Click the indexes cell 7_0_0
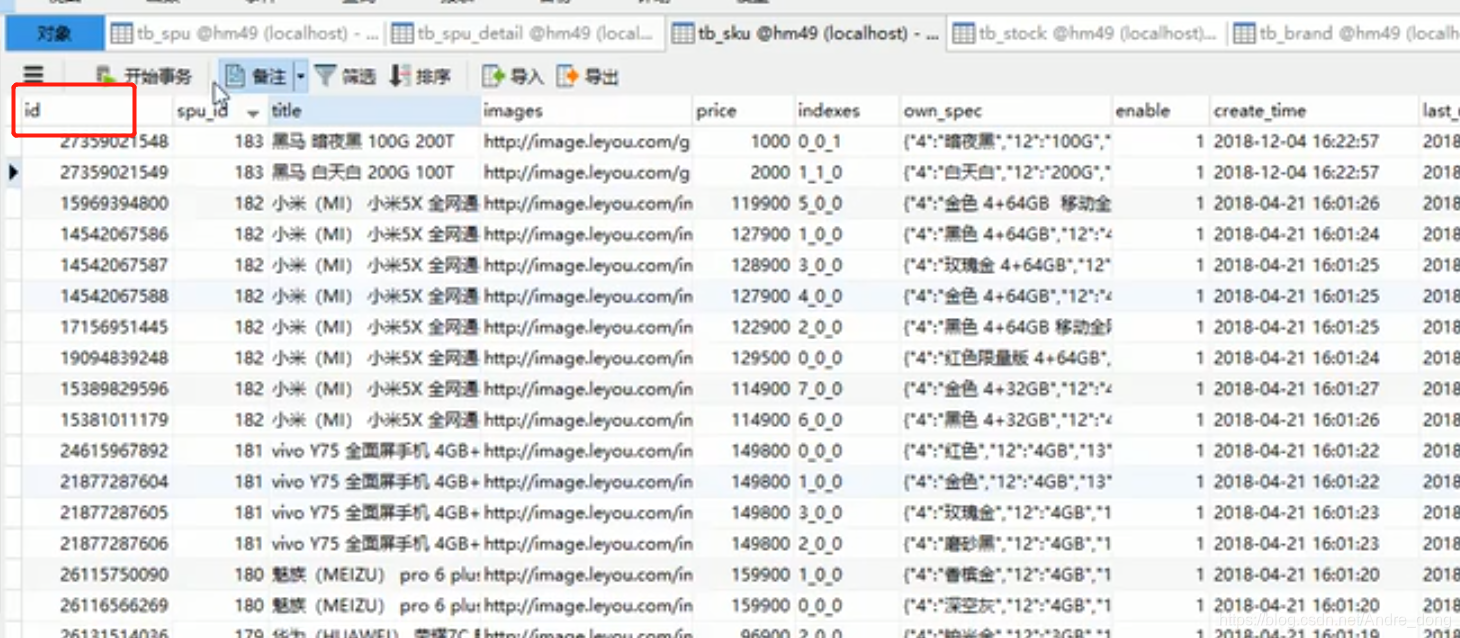This screenshot has width=1460, height=638. pos(846,389)
